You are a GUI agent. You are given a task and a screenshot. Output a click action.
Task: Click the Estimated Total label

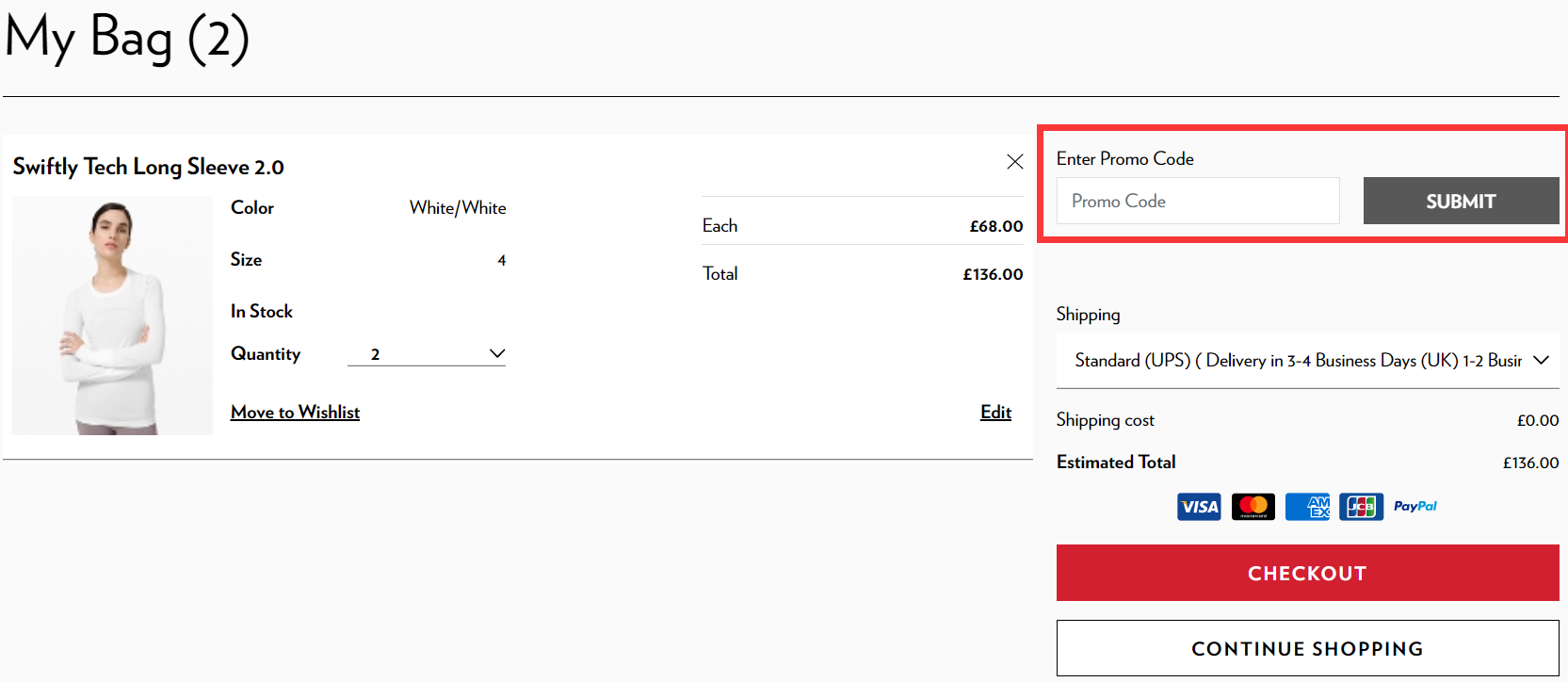[x=1116, y=462]
